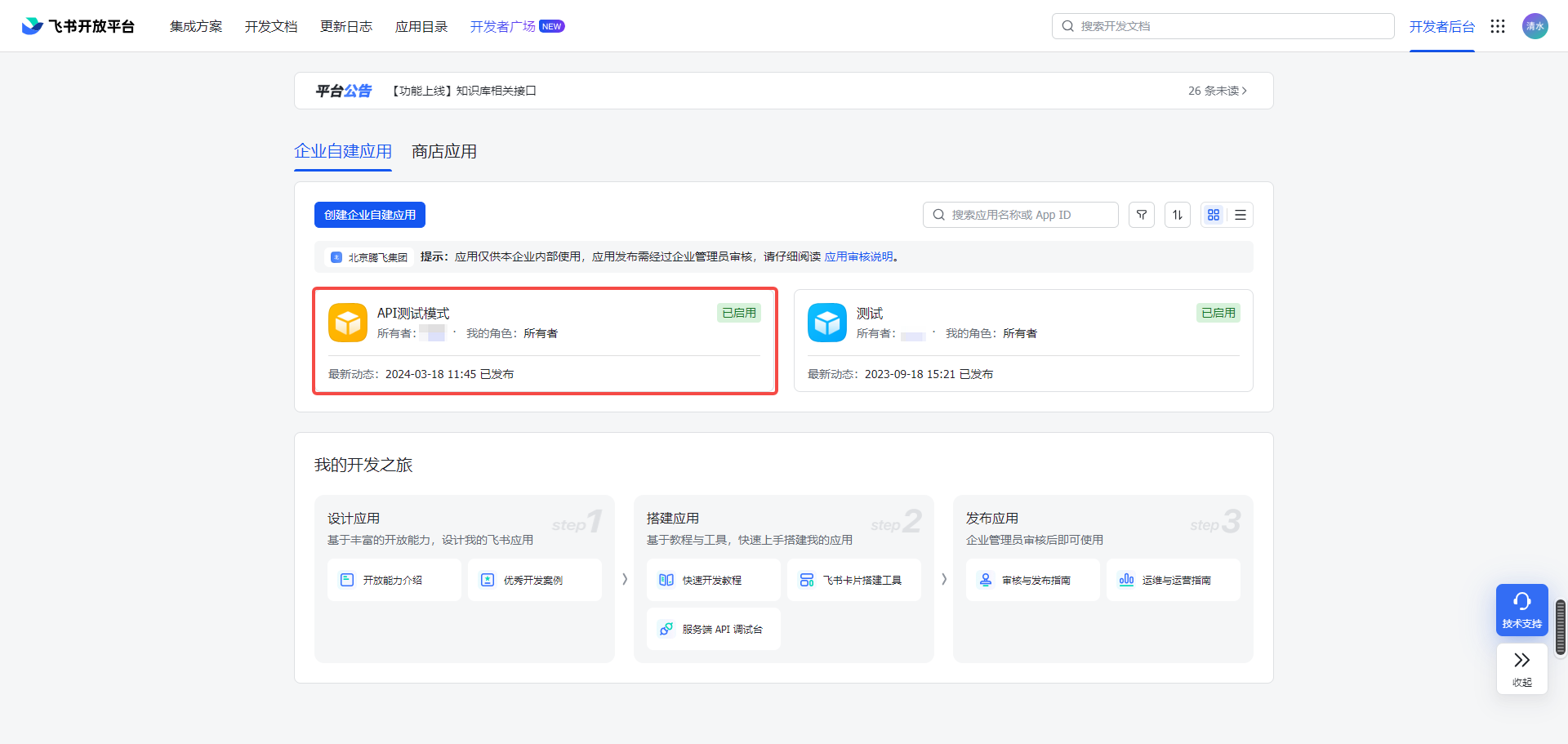Open 服务端 API 调试台 tool
The image size is (1568, 744).
pos(713,629)
